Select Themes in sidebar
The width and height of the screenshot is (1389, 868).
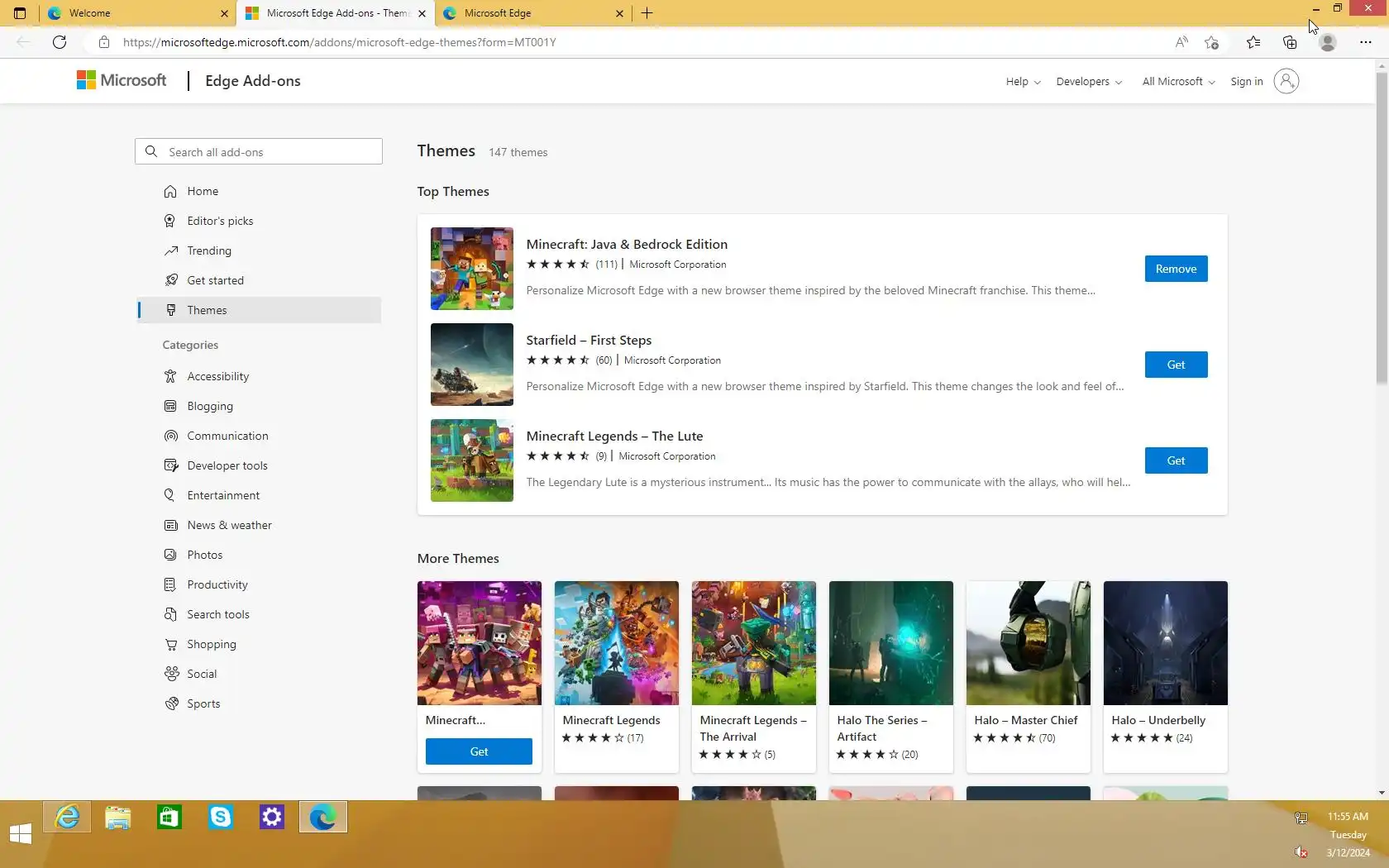[x=260, y=310]
